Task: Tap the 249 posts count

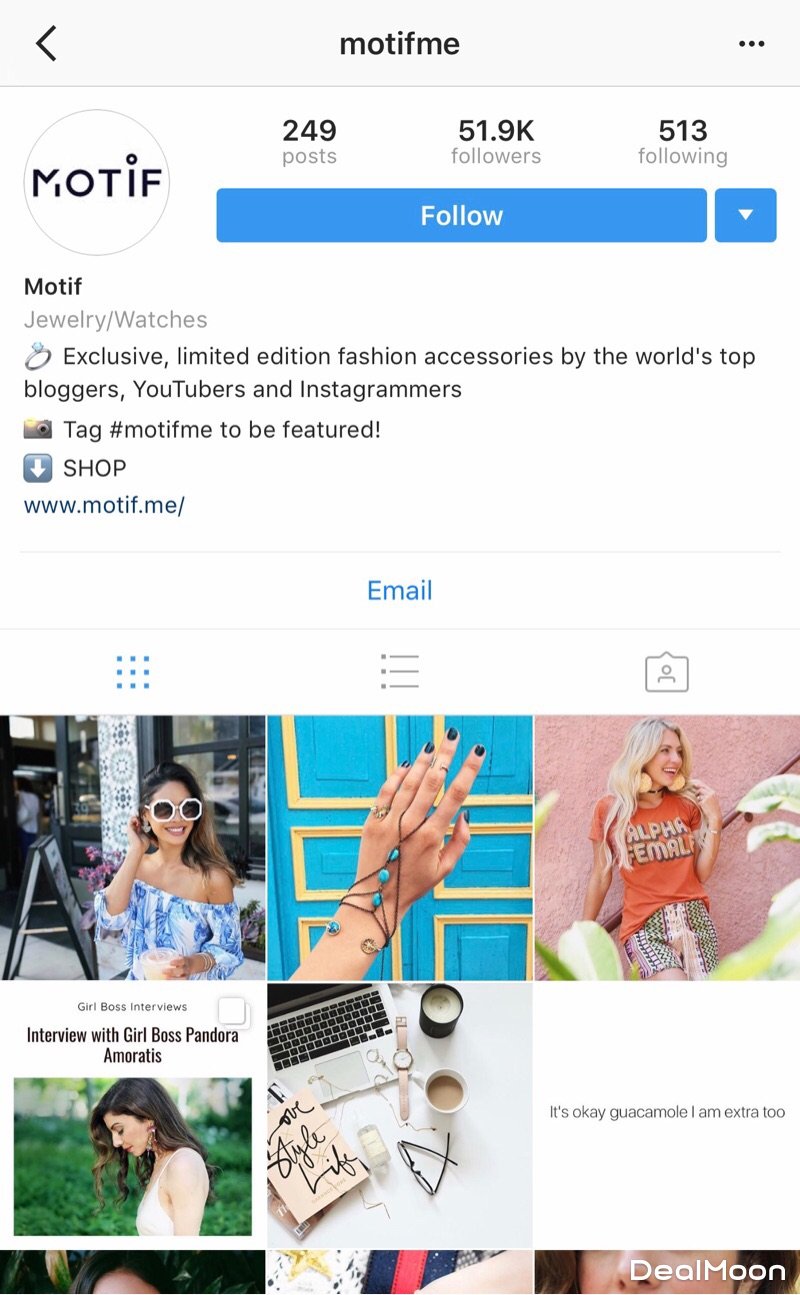Action: tap(309, 142)
